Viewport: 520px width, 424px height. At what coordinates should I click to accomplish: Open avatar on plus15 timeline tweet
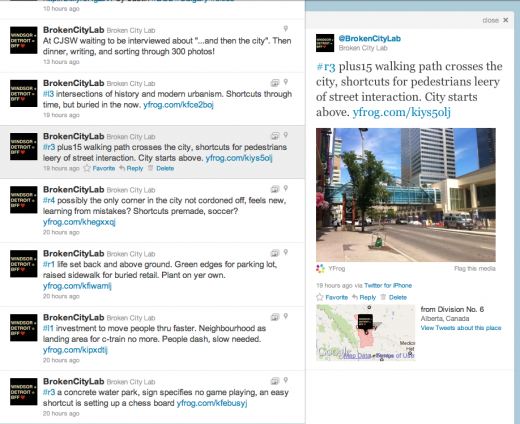pos(24,147)
